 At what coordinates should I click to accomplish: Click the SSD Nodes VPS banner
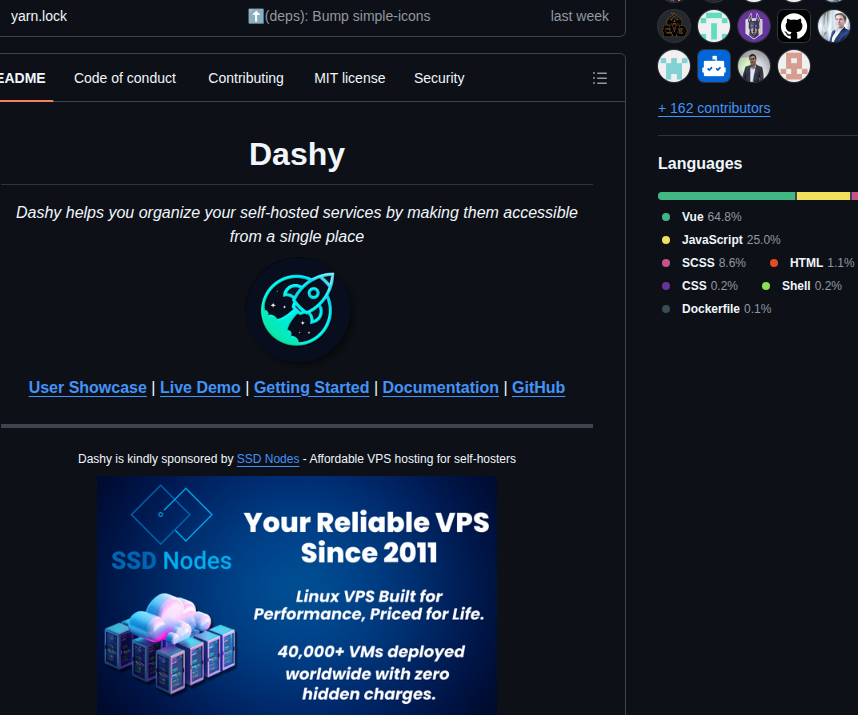tap(297, 595)
